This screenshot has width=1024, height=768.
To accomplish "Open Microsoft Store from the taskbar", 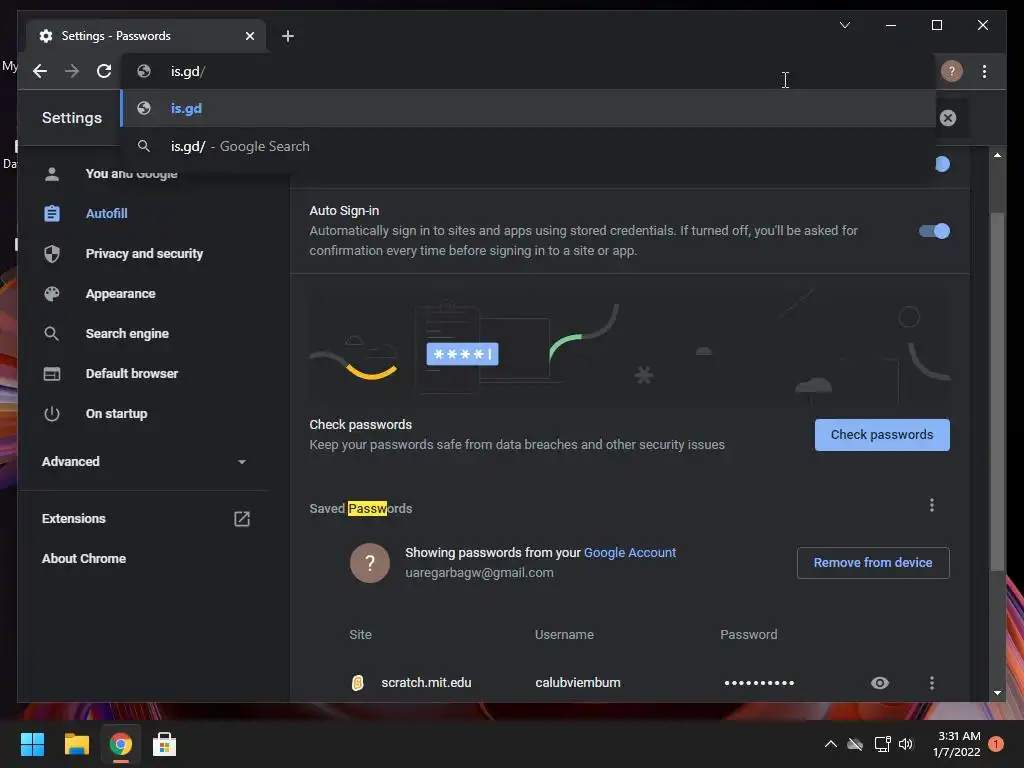I will pos(164,744).
